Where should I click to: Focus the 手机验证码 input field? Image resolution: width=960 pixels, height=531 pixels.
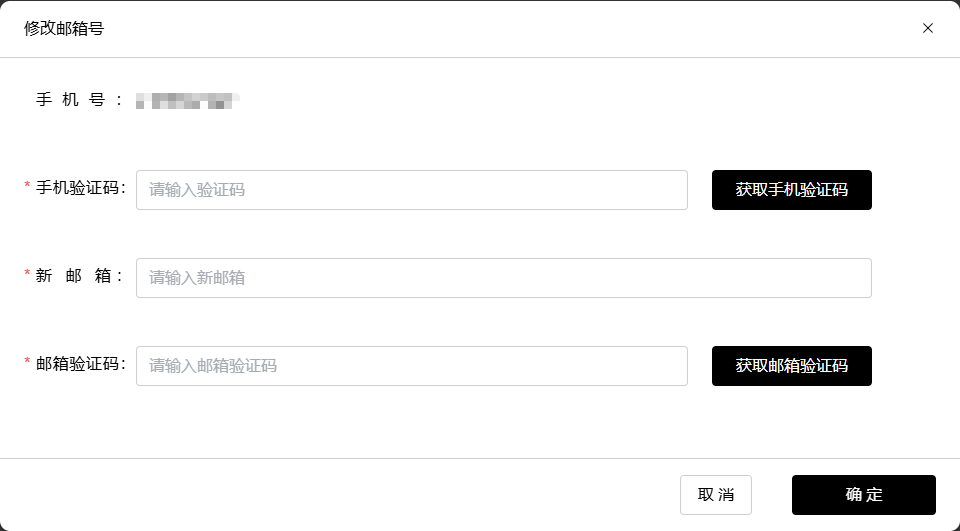point(411,190)
